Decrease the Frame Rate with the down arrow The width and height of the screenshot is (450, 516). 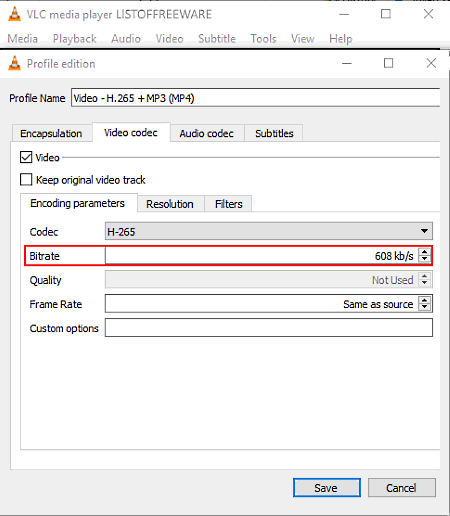[424, 307]
